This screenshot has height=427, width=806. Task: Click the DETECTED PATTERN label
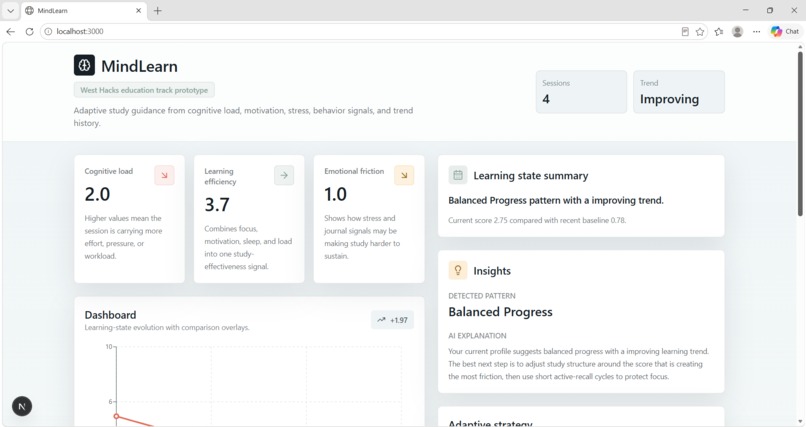[x=482, y=296]
